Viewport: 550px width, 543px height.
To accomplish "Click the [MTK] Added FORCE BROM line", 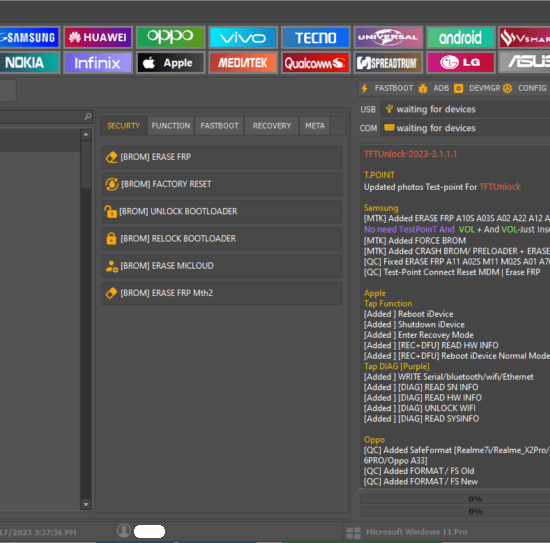I will (415, 241).
